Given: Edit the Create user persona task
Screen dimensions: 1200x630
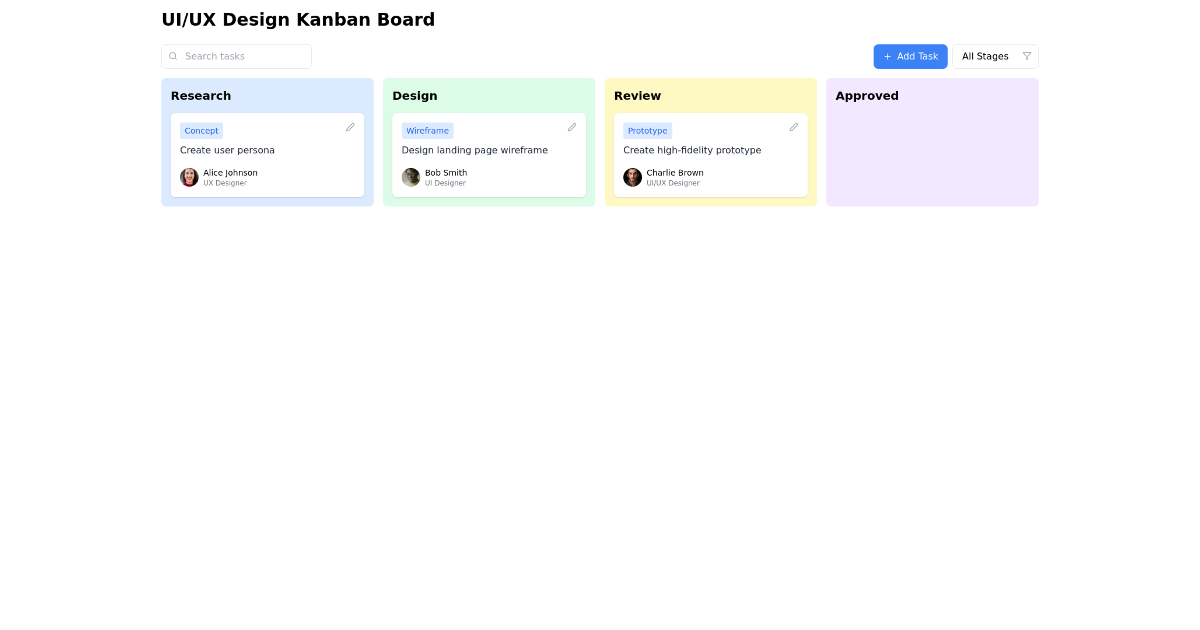Looking at the screenshot, I should click(350, 127).
